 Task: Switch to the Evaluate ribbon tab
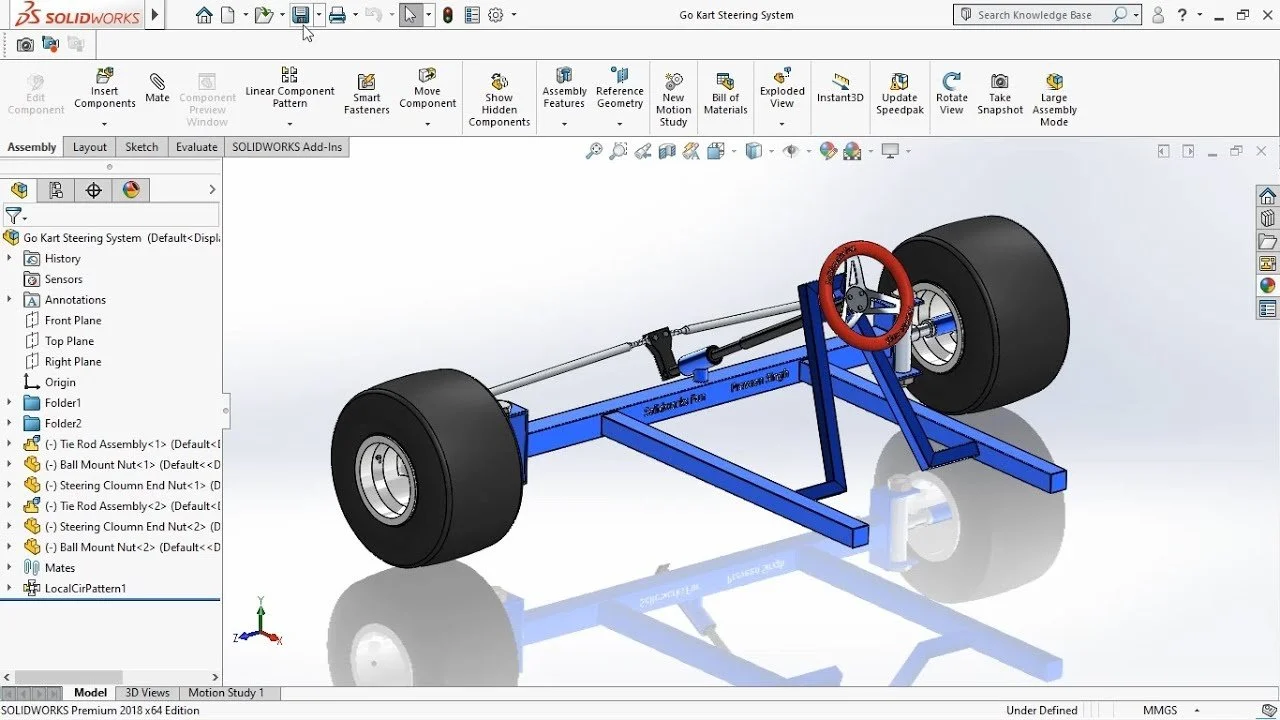pos(197,147)
